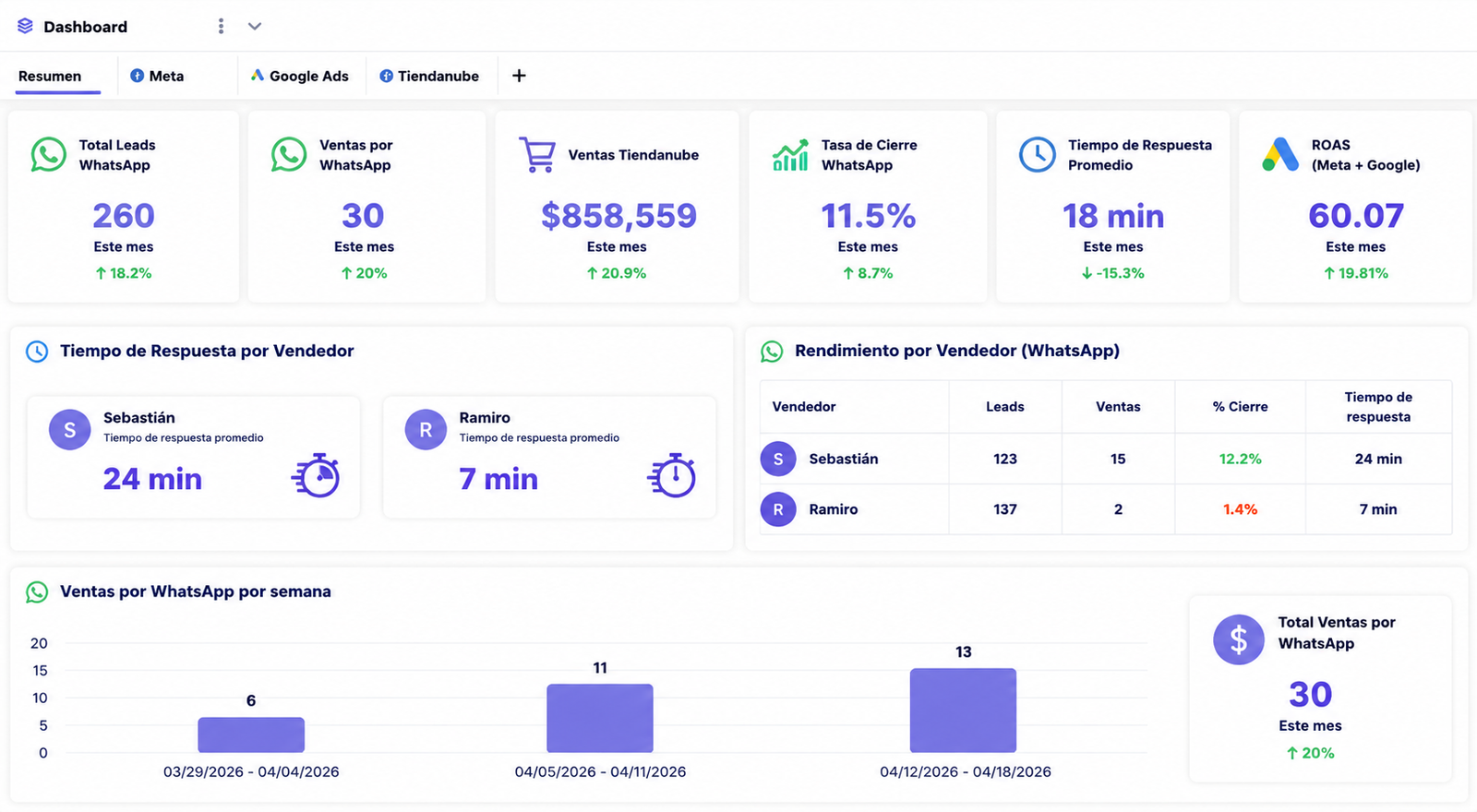Click the Meta icon in the Meta tab
The width and height of the screenshot is (1477, 812).
coord(137,76)
